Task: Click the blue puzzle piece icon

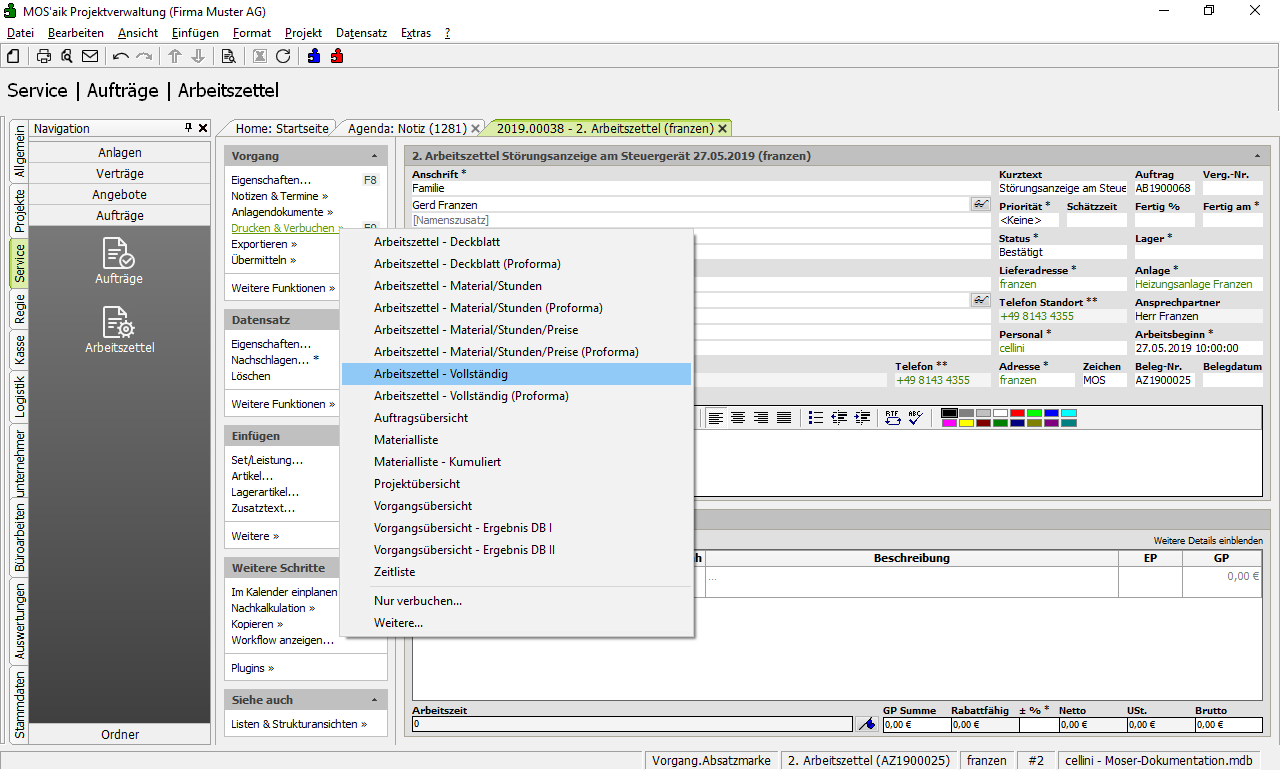Action: pyautogui.click(x=314, y=56)
